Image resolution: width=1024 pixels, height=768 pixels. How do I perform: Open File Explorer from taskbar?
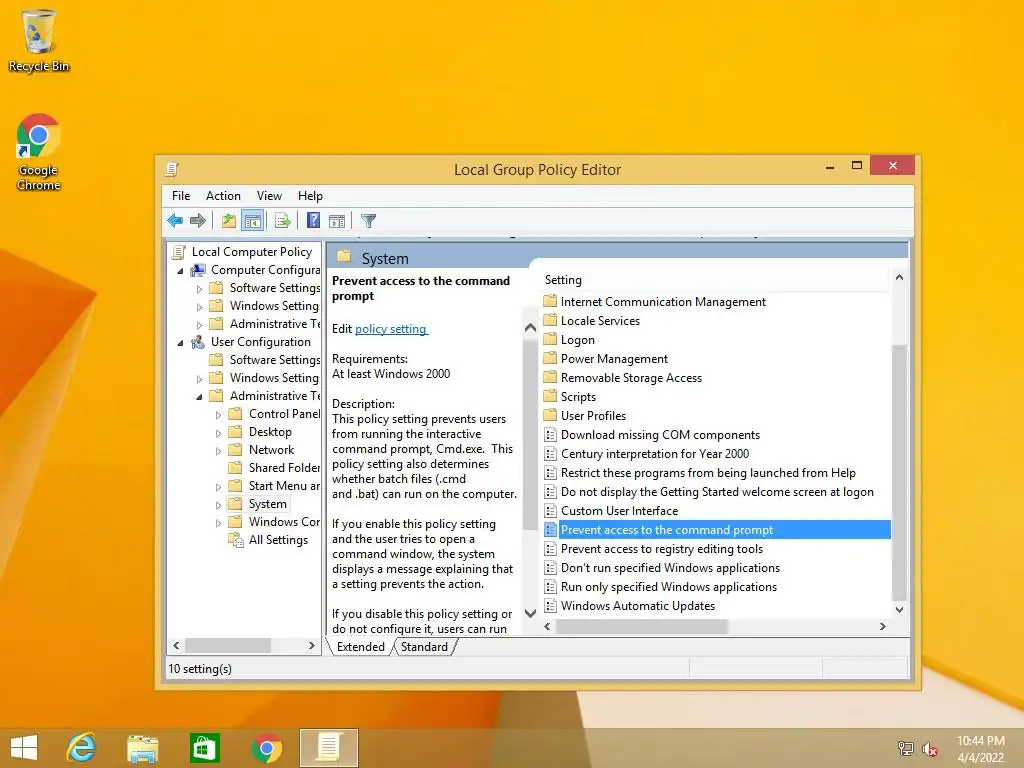[143, 748]
